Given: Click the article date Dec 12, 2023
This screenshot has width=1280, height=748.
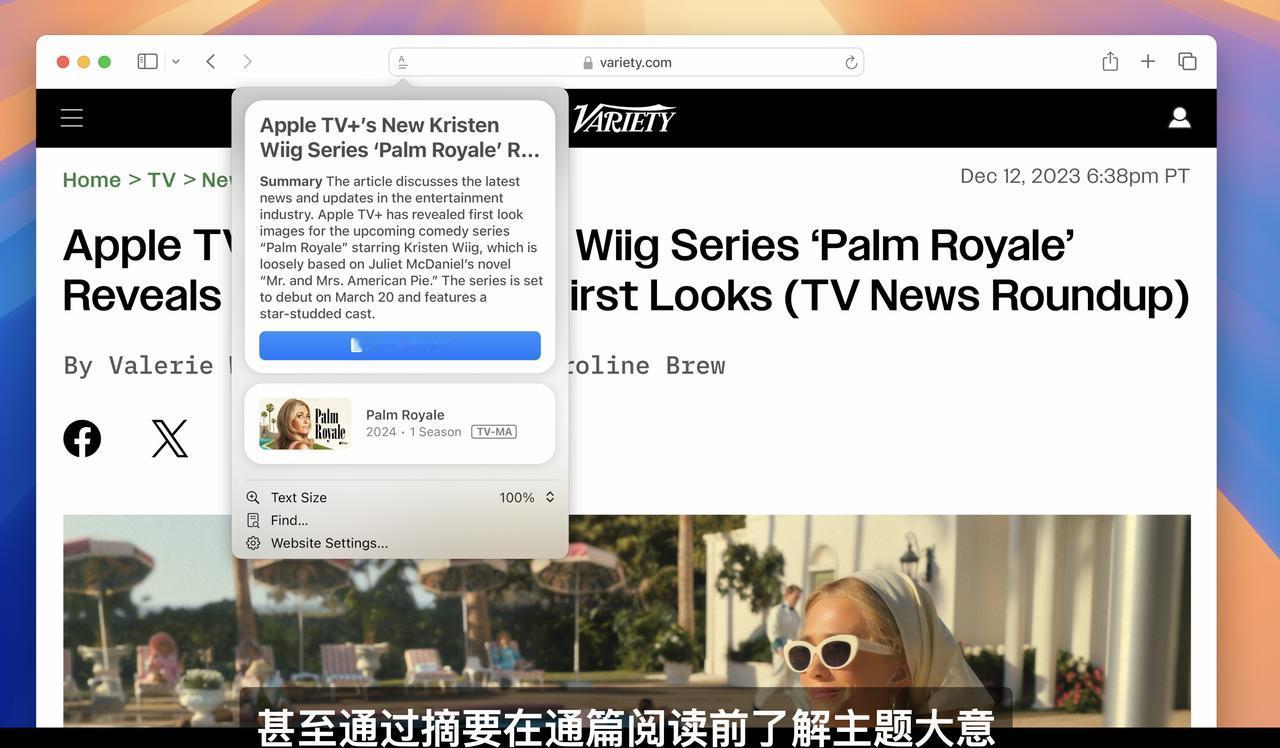Looking at the screenshot, I should [1075, 176].
